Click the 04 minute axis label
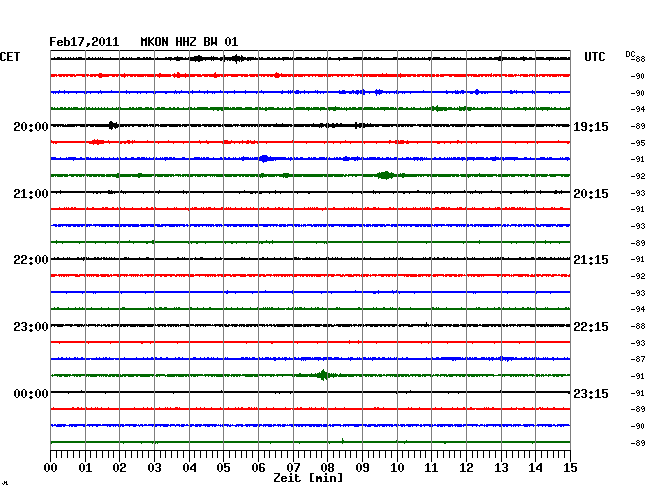 (189, 467)
